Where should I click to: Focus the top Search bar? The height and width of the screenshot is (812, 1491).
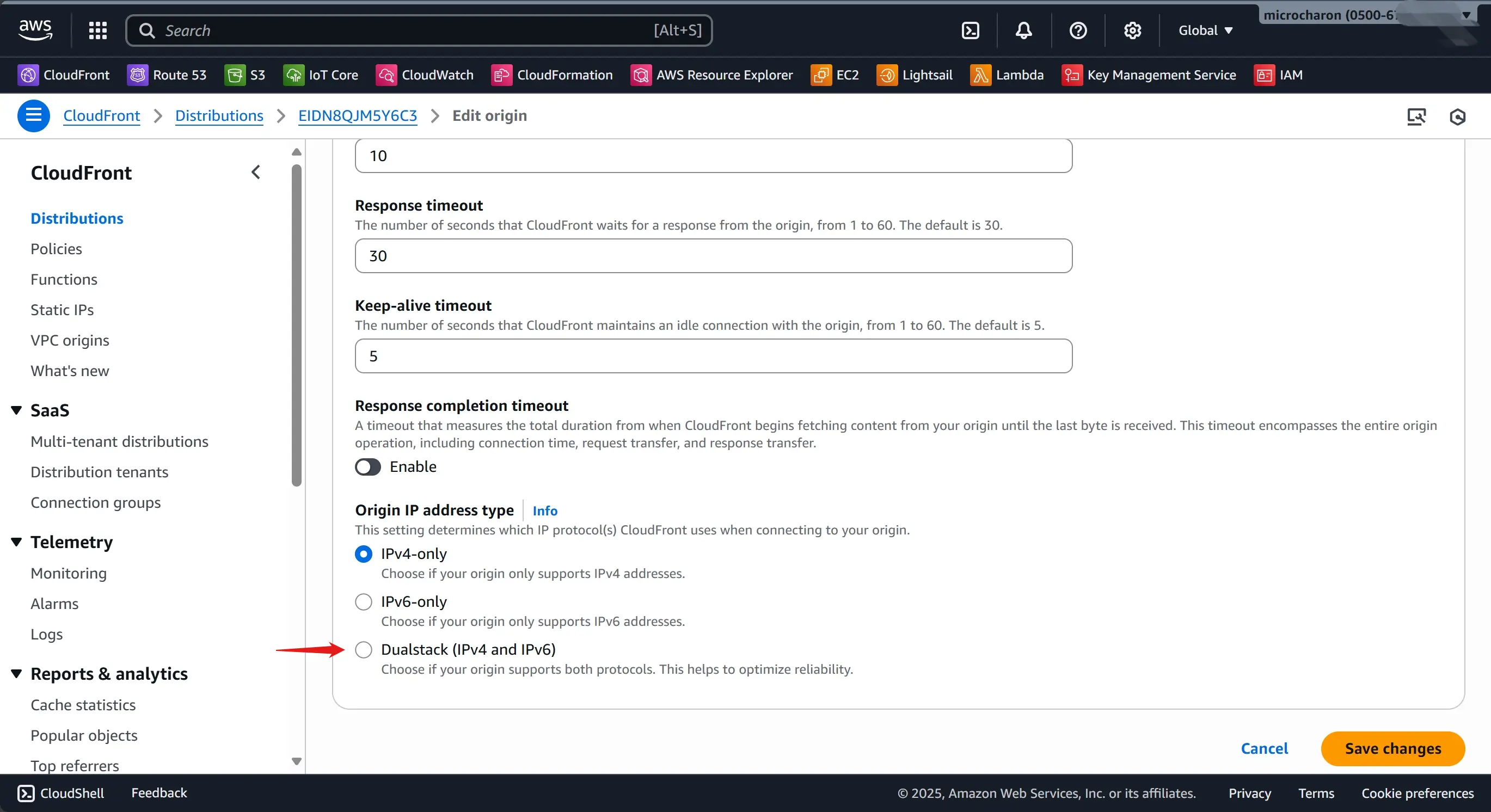click(x=419, y=30)
